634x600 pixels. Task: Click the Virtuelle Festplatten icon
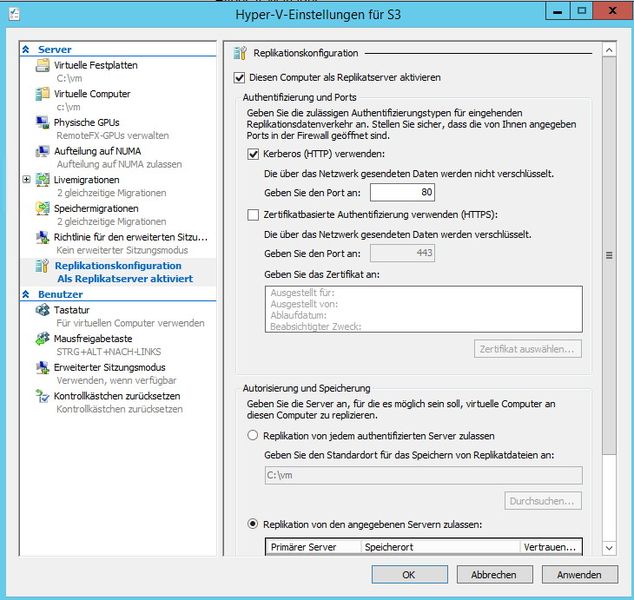click(42, 65)
